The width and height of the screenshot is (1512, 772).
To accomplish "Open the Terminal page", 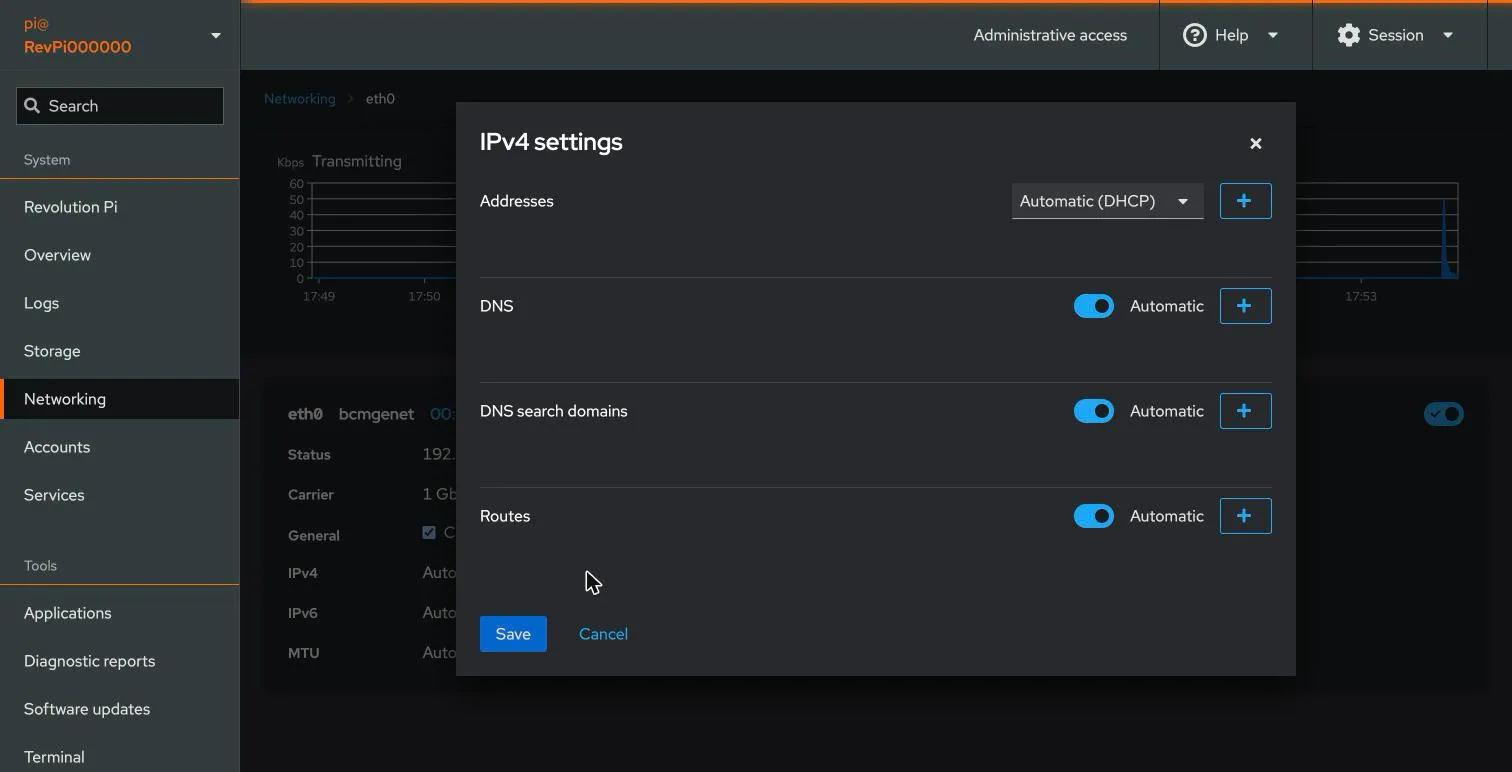I will pyautogui.click(x=120, y=757).
